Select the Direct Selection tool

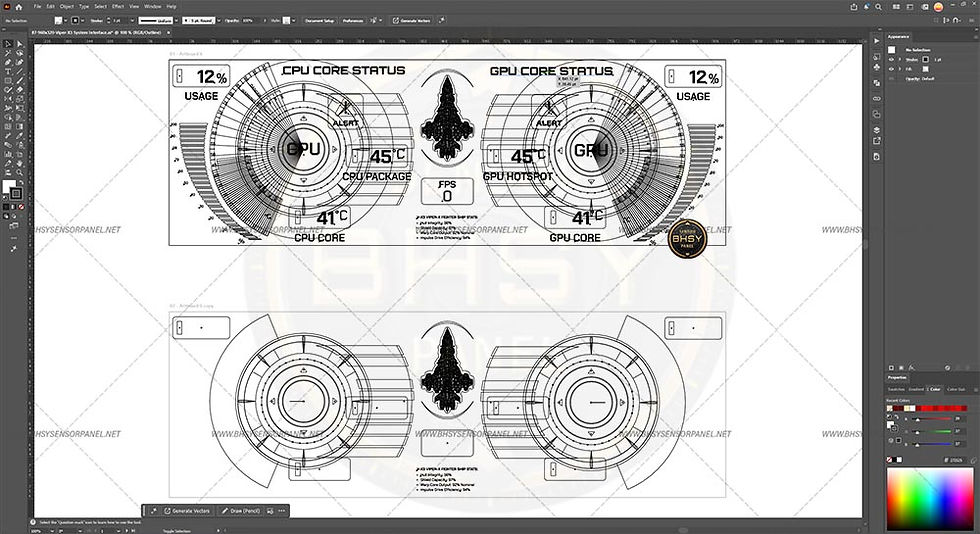point(19,44)
